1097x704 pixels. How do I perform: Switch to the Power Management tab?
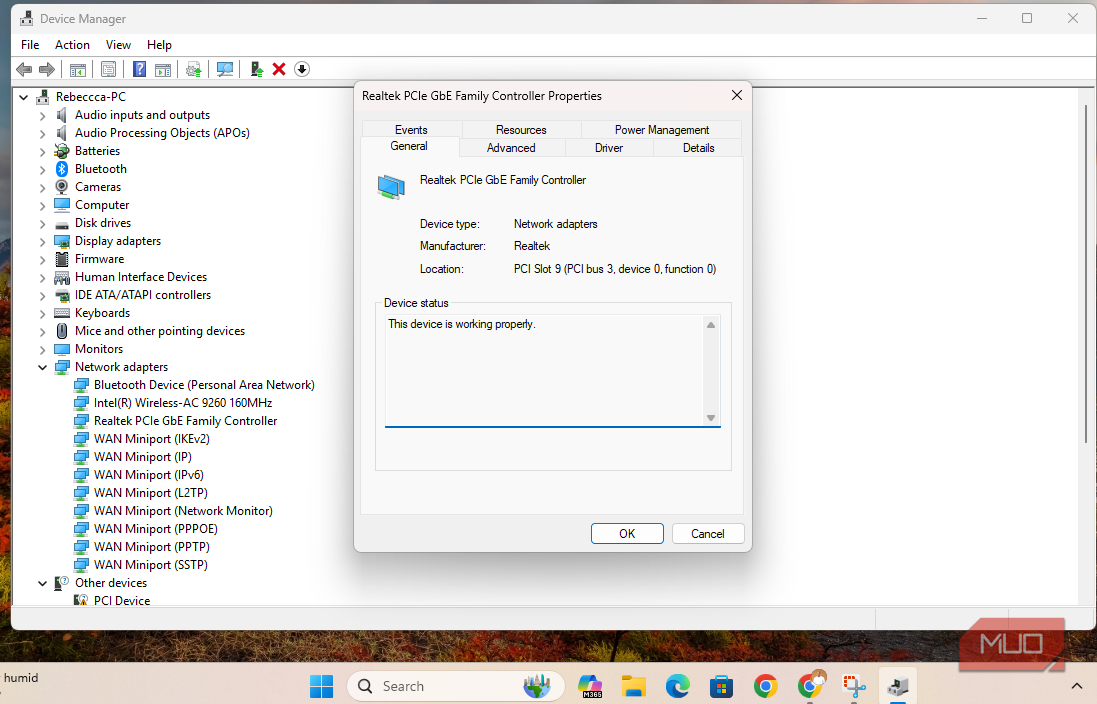tap(662, 129)
